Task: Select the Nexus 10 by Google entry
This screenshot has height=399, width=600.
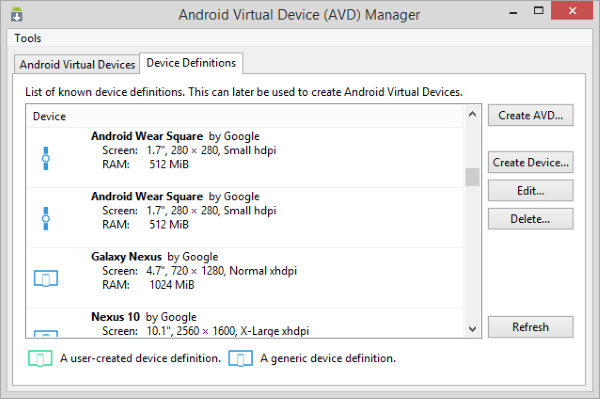Action: [x=245, y=323]
